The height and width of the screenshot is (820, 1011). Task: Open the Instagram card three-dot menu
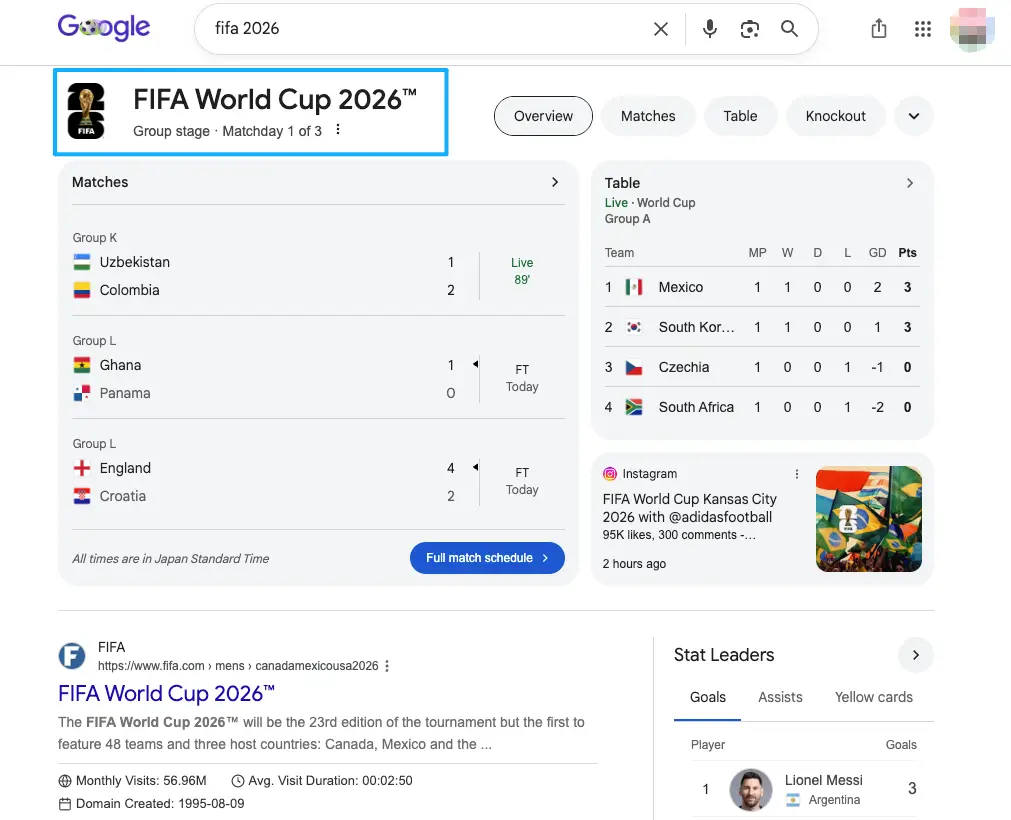click(x=797, y=474)
